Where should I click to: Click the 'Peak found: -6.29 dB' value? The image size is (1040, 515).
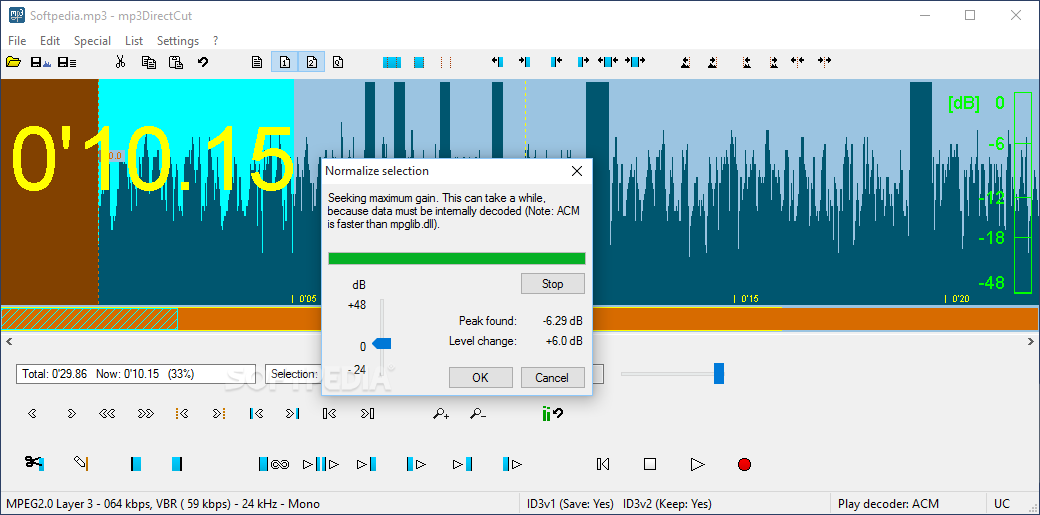562,321
